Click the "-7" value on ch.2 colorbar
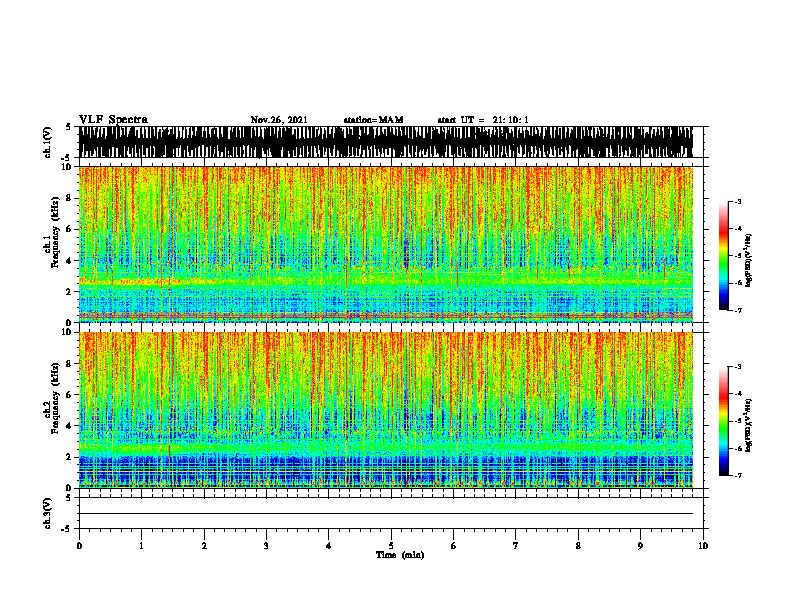Screen dimensions: 792x612 click(738, 476)
